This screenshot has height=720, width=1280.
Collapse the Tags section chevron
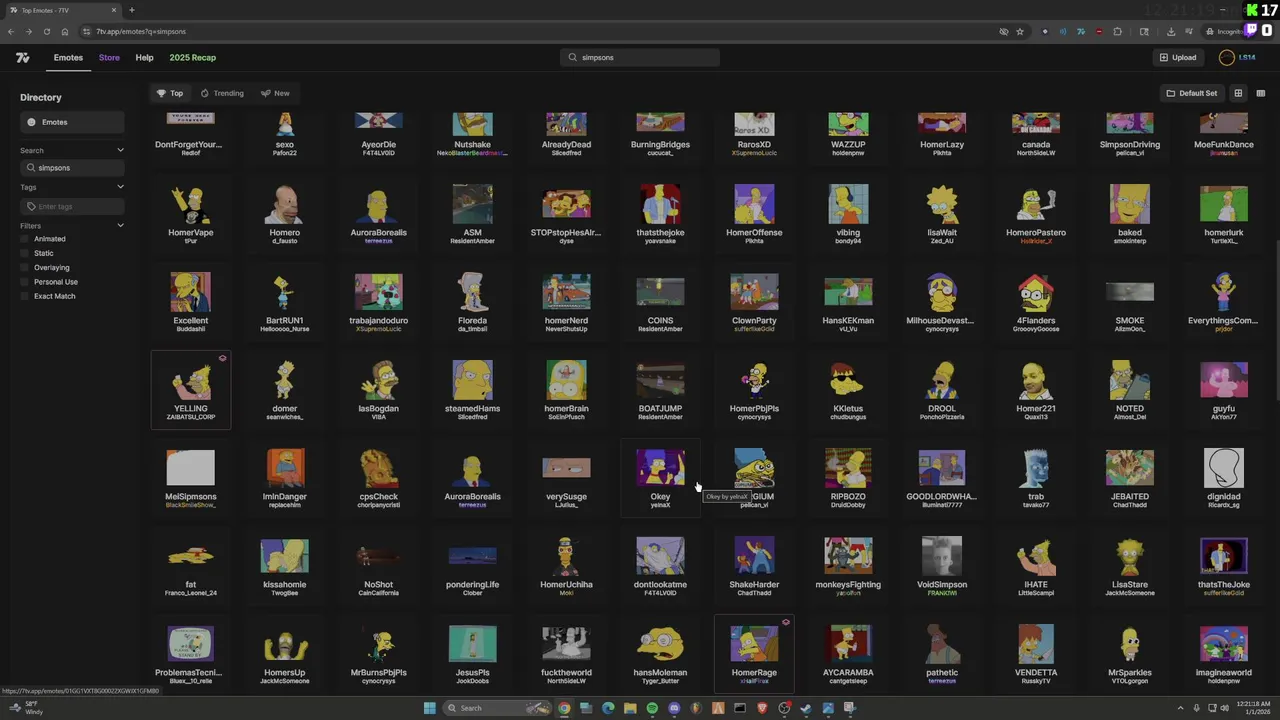(120, 187)
